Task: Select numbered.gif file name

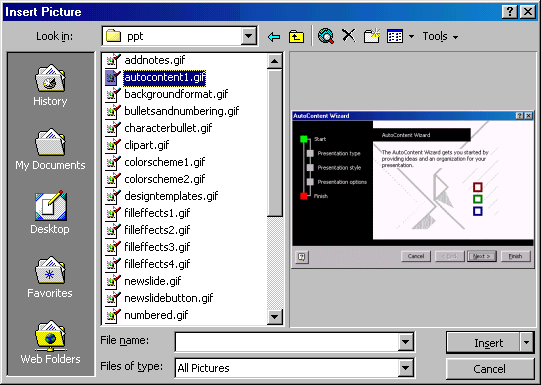Action: click(156, 315)
